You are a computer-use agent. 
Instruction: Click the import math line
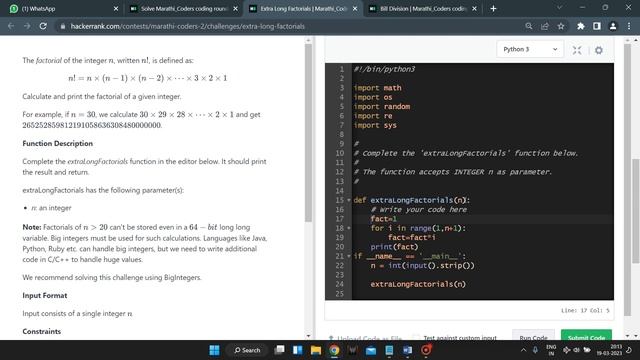click(x=378, y=88)
